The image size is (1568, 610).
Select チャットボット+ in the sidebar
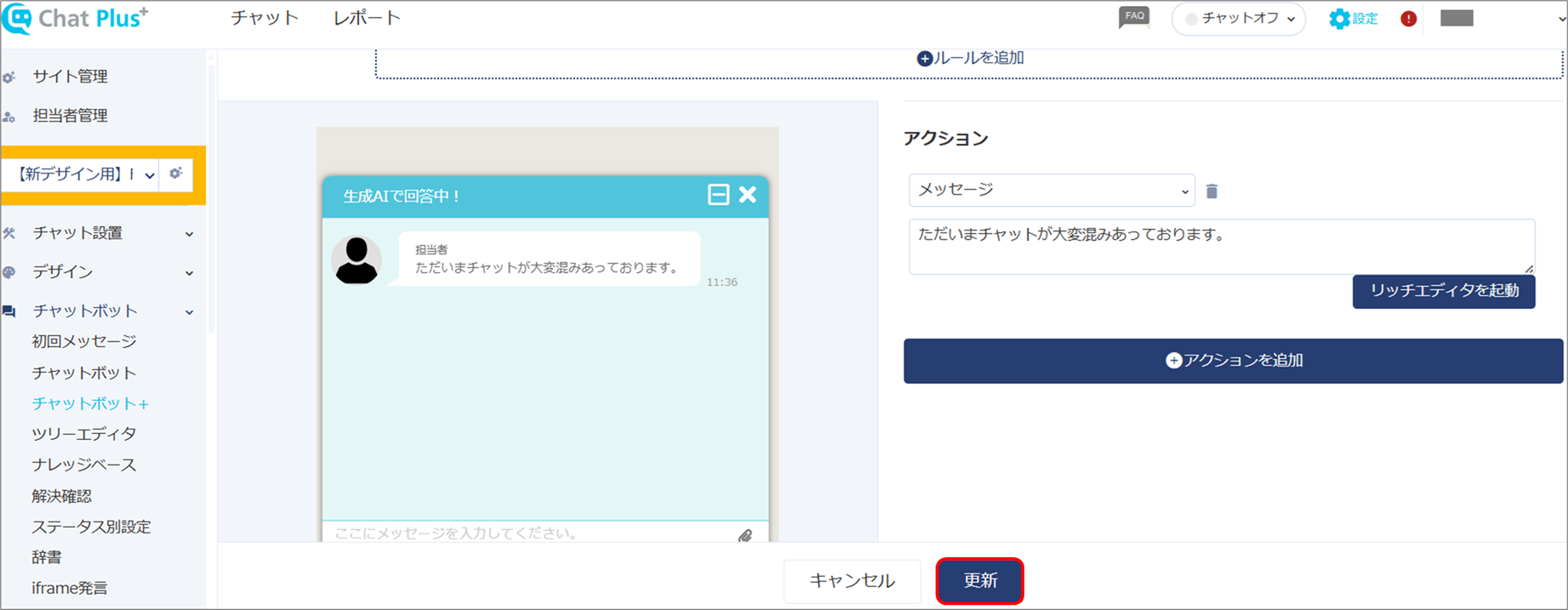tap(91, 403)
